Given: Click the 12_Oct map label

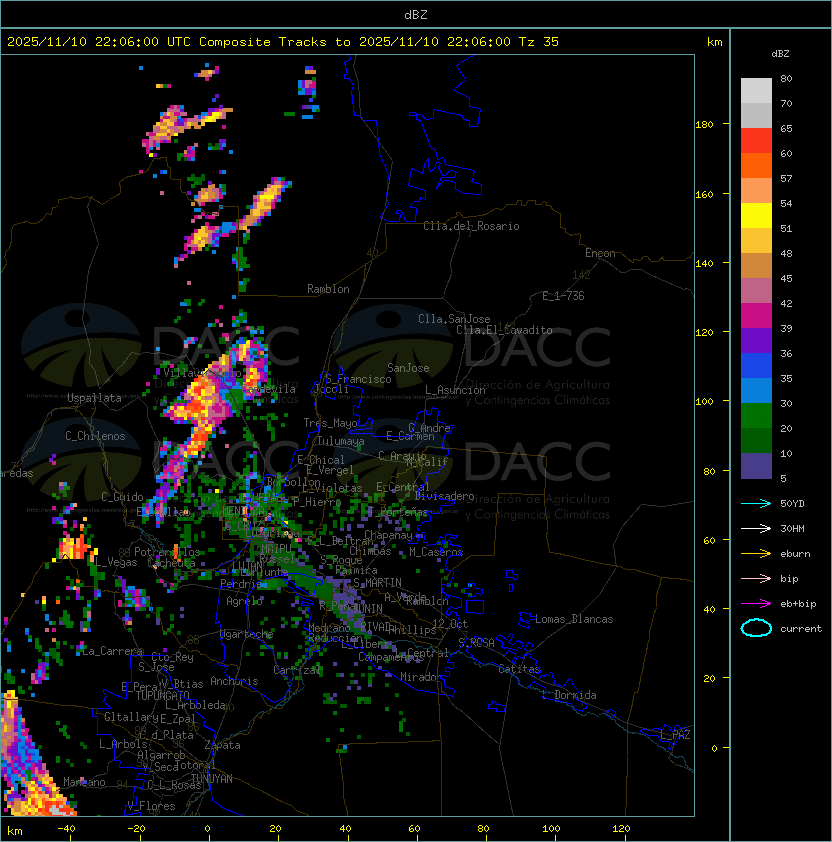Looking at the screenshot, I should pos(450,624).
